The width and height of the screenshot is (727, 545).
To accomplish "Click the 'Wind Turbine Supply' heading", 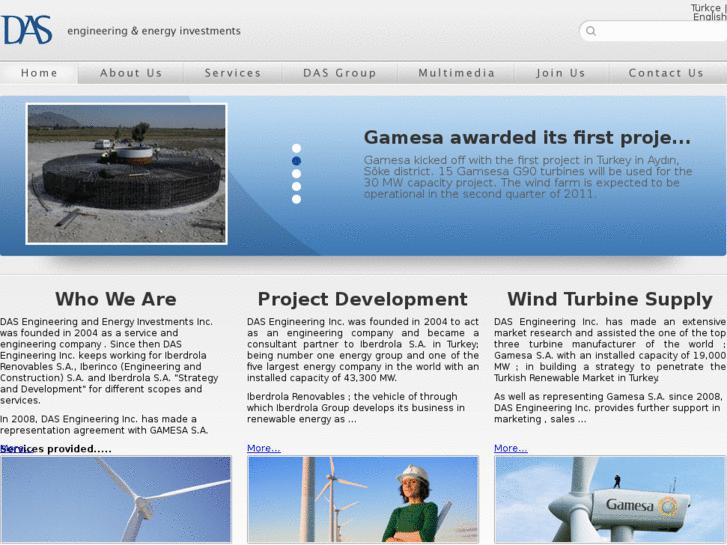I will (610, 299).
